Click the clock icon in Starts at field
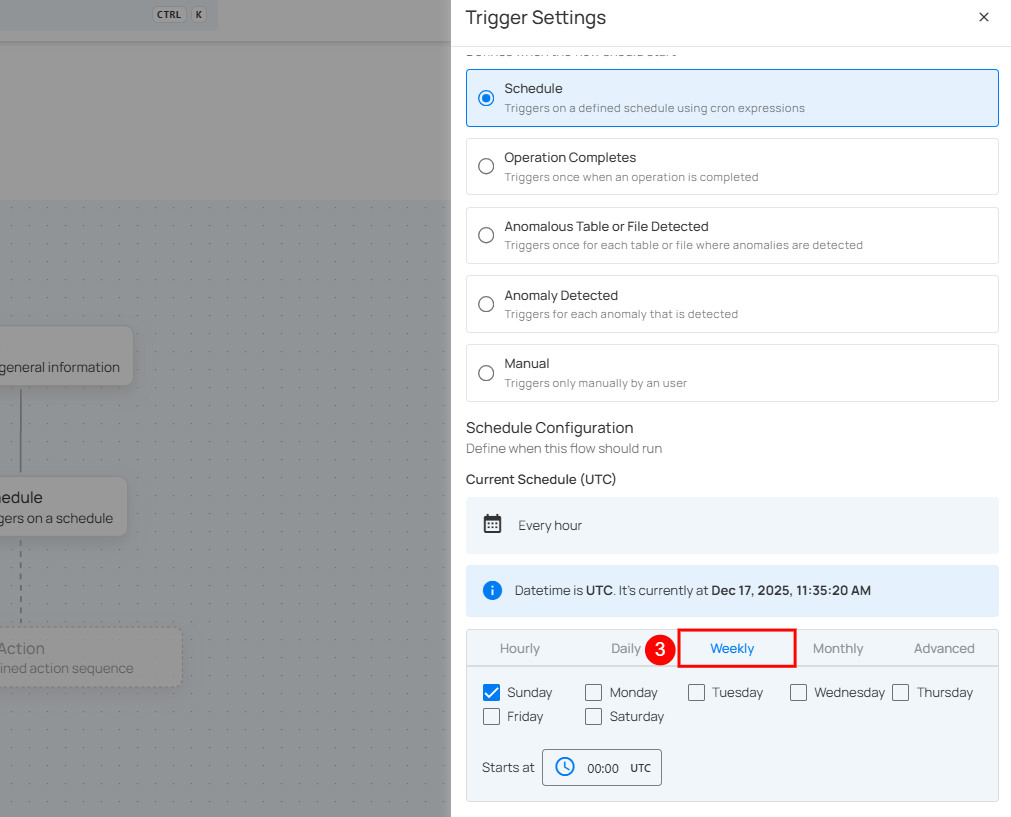The width and height of the screenshot is (1011, 817). [x=565, y=767]
